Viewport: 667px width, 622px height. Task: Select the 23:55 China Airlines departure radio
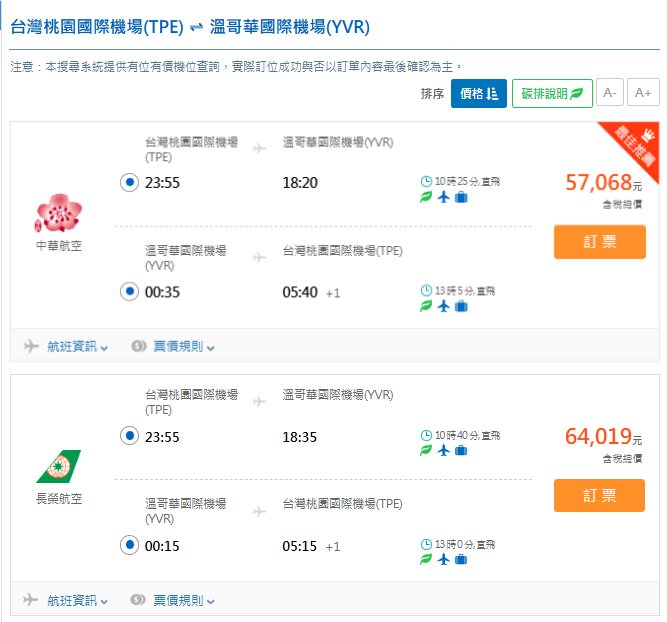point(127,182)
